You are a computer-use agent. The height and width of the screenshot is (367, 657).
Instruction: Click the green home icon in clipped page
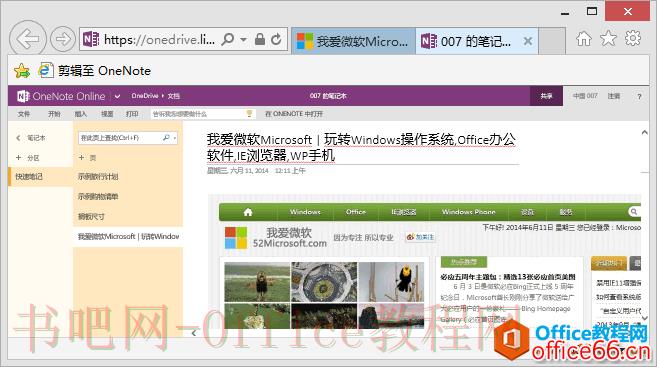click(248, 212)
